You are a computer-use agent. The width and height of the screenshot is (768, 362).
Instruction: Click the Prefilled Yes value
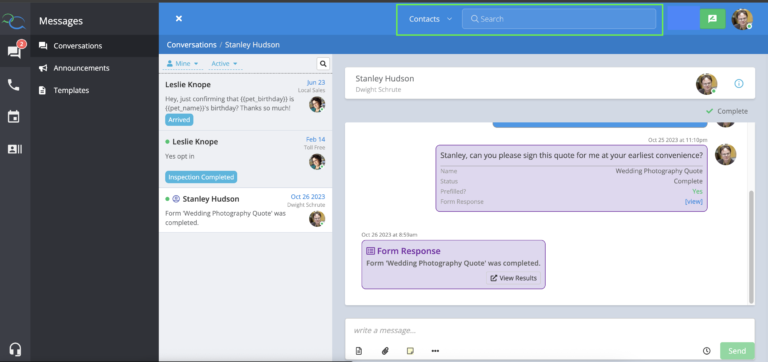tap(697, 192)
